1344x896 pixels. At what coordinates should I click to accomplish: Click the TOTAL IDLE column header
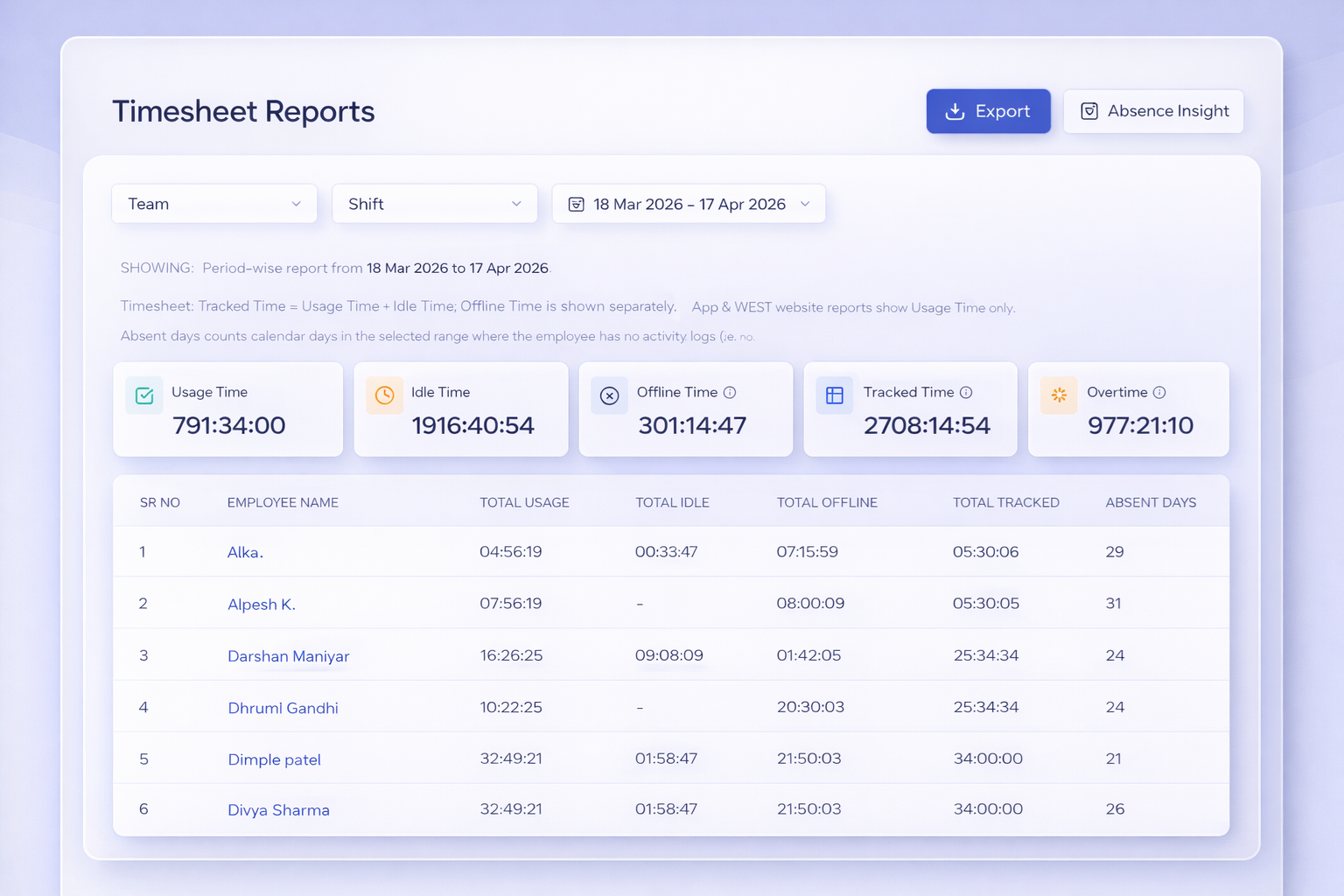(672, 502)
